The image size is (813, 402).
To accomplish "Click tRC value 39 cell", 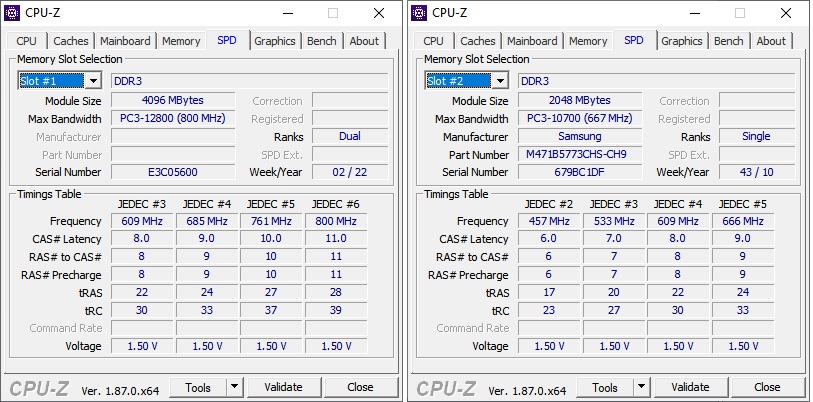I will 336,310.
